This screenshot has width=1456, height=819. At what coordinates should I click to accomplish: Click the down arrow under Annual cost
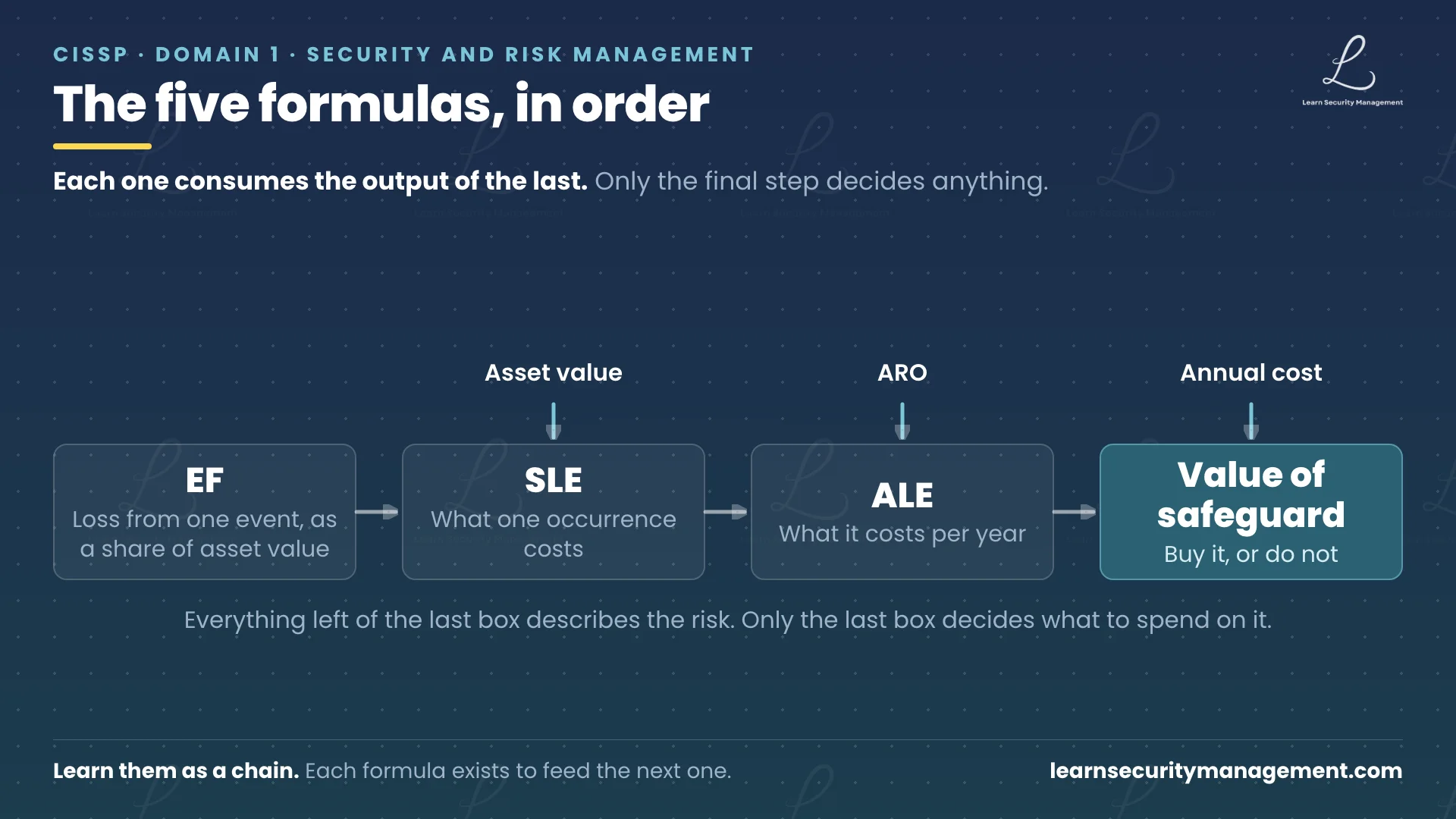pyautogui.click(x=1251, y=421)
